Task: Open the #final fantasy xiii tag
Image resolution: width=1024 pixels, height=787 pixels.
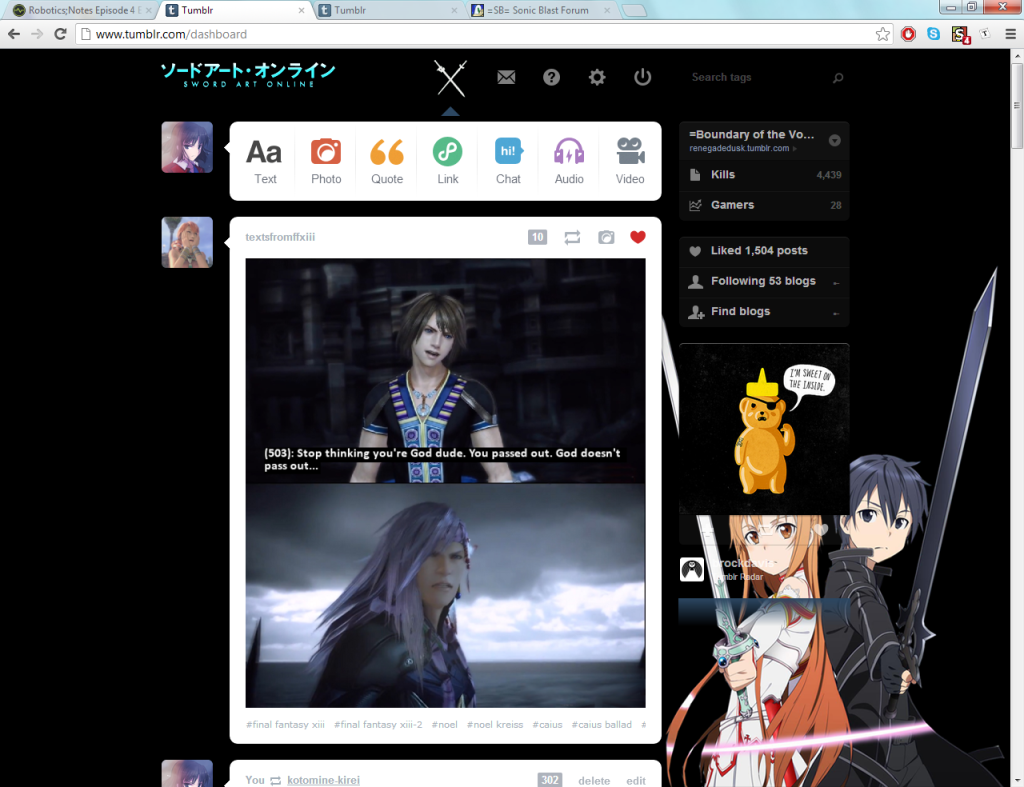Action: tap(285, 724)
